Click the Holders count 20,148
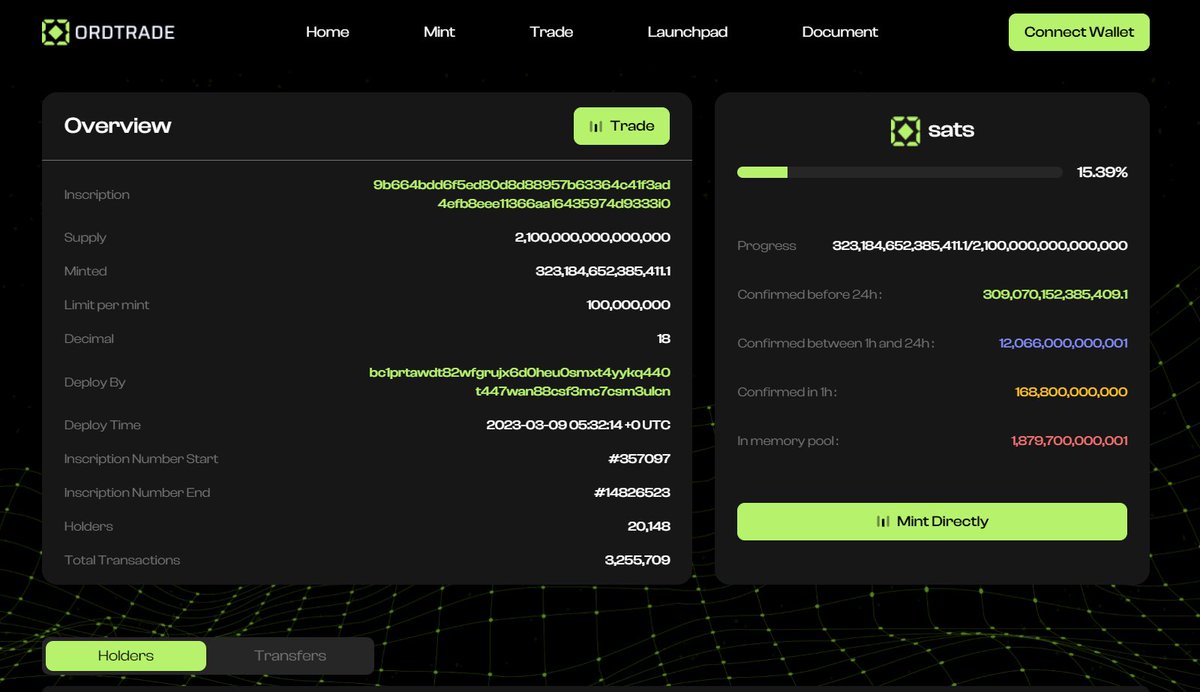The height and width of the screenshot is (692, 1200). tap(649, 527)
